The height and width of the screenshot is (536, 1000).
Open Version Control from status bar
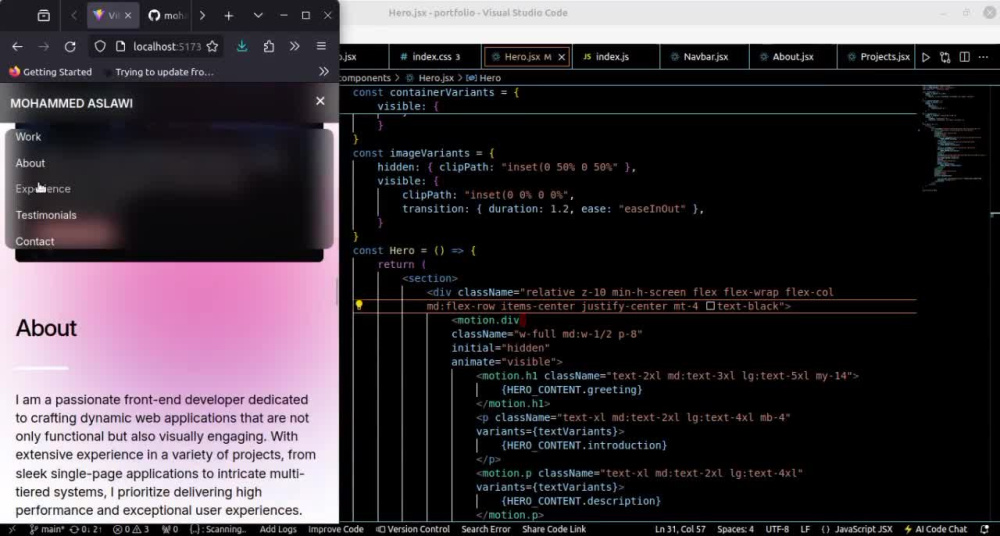point(413,529)
